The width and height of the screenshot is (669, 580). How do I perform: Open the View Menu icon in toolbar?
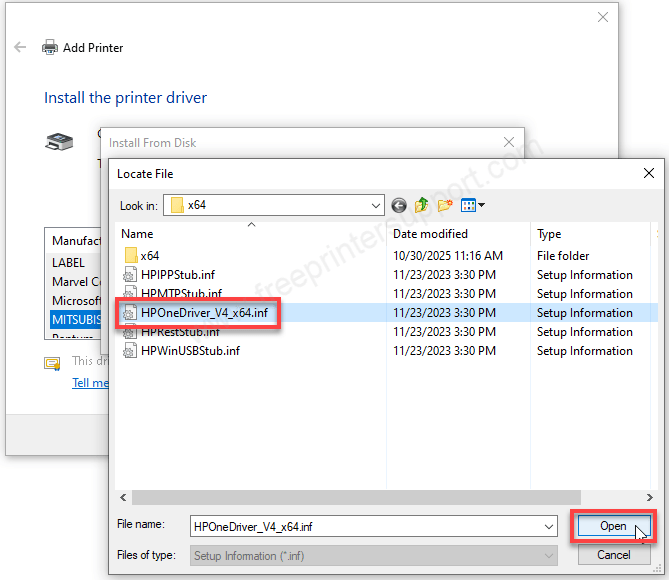coord(473,205)
